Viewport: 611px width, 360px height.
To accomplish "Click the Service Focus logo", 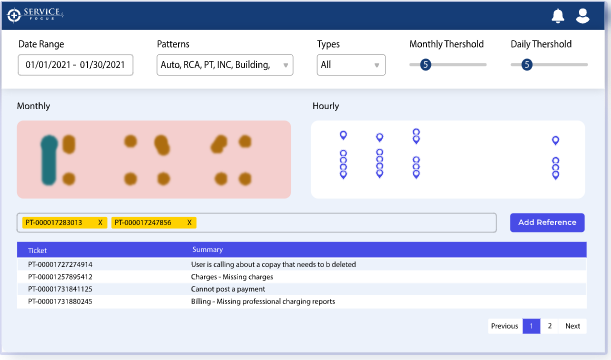I will (x=35, y=15).
